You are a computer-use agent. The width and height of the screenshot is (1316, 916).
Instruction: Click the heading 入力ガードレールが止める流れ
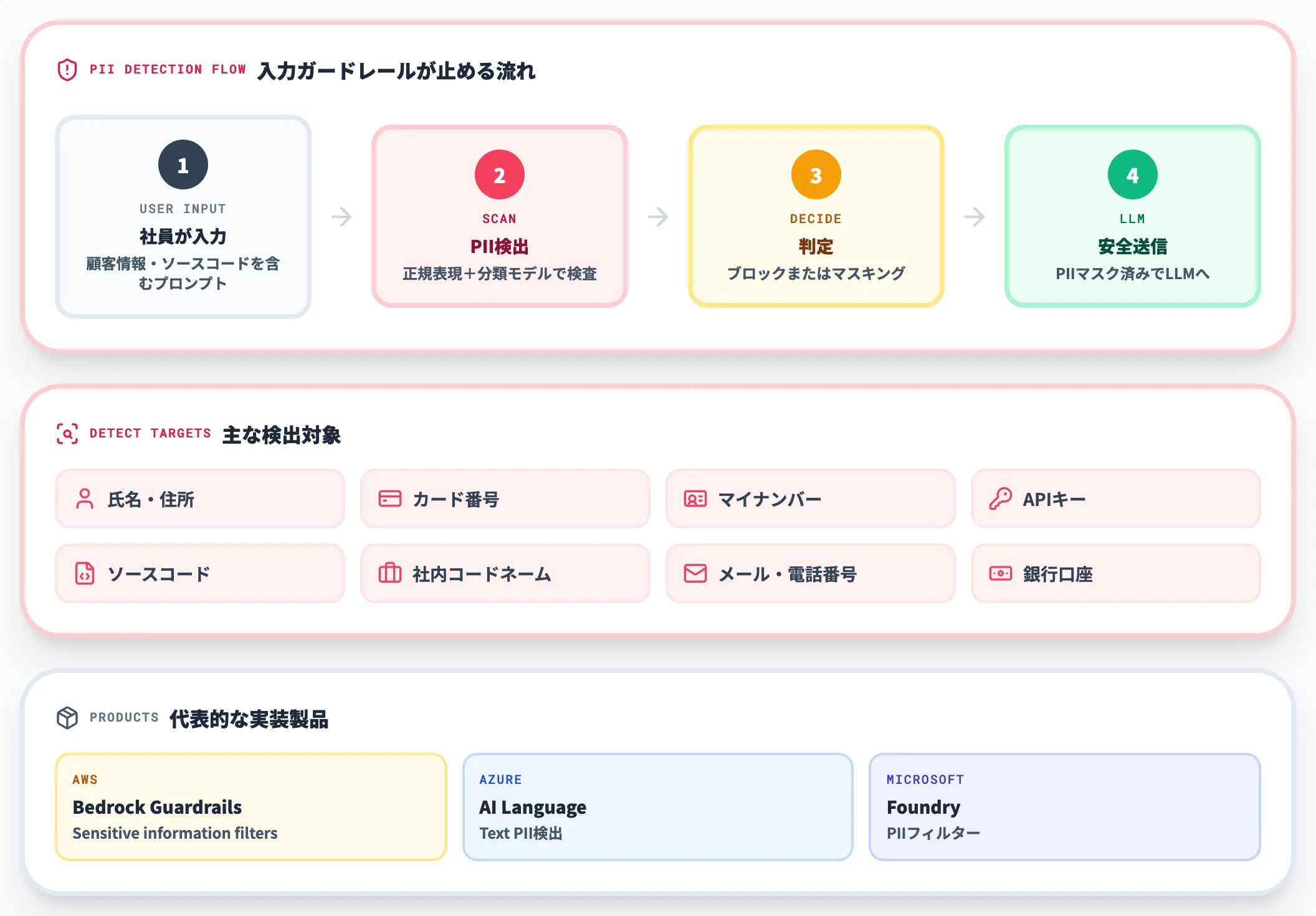[x=397, y=70]
